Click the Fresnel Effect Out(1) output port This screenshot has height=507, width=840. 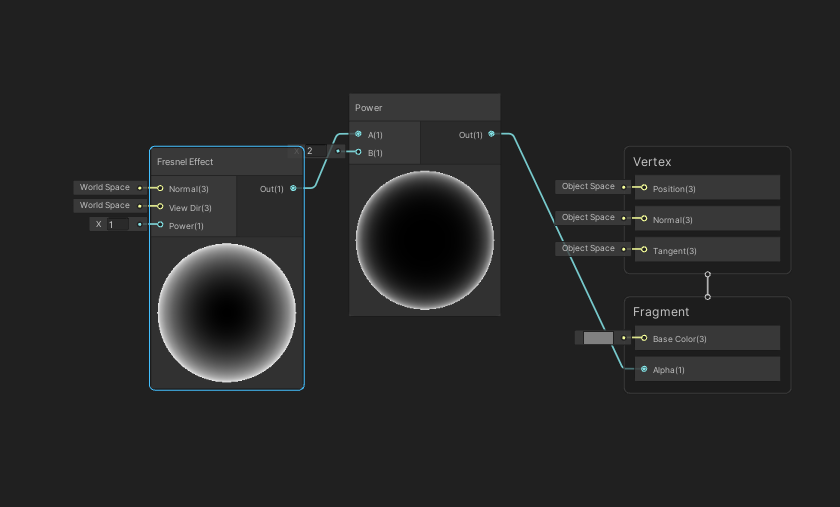tap(293, 188)
